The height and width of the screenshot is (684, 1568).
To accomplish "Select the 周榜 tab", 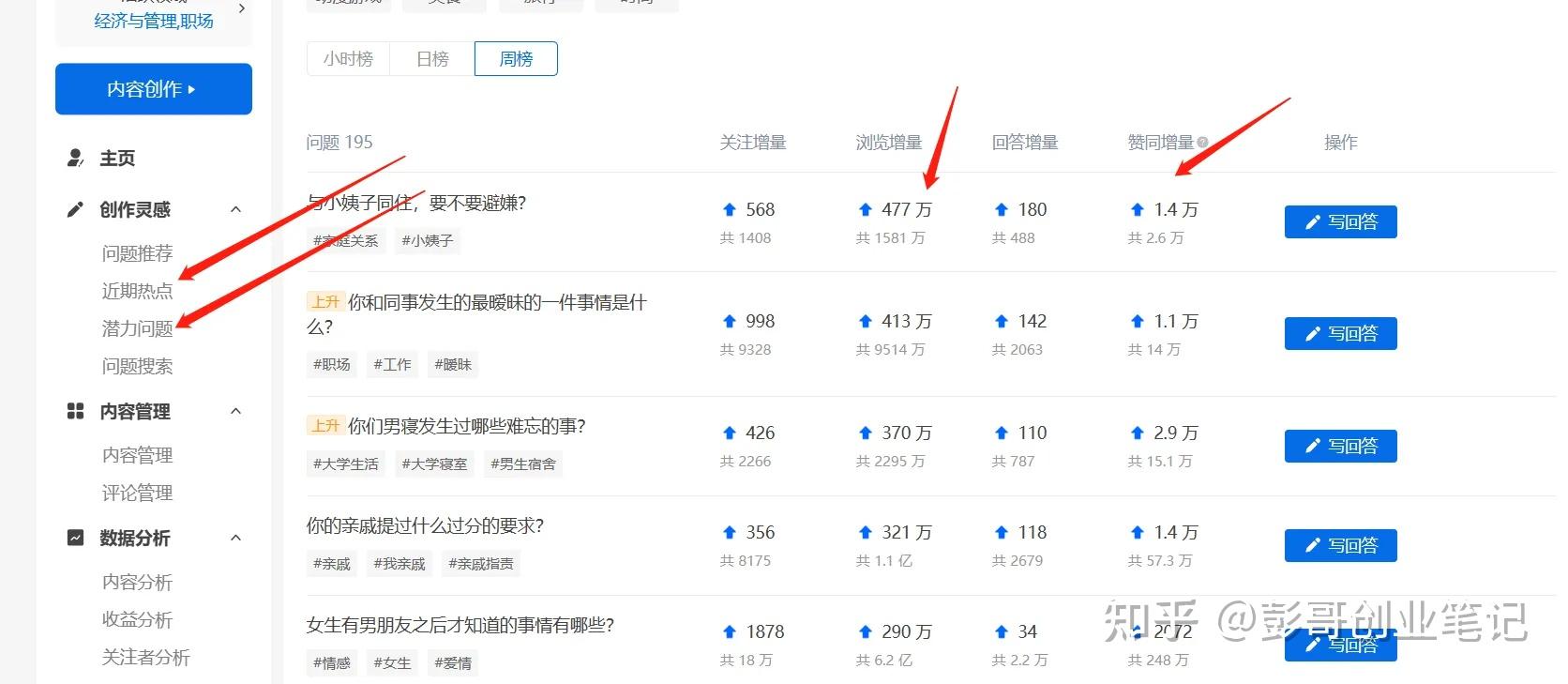I will click(x=516, y=59).
